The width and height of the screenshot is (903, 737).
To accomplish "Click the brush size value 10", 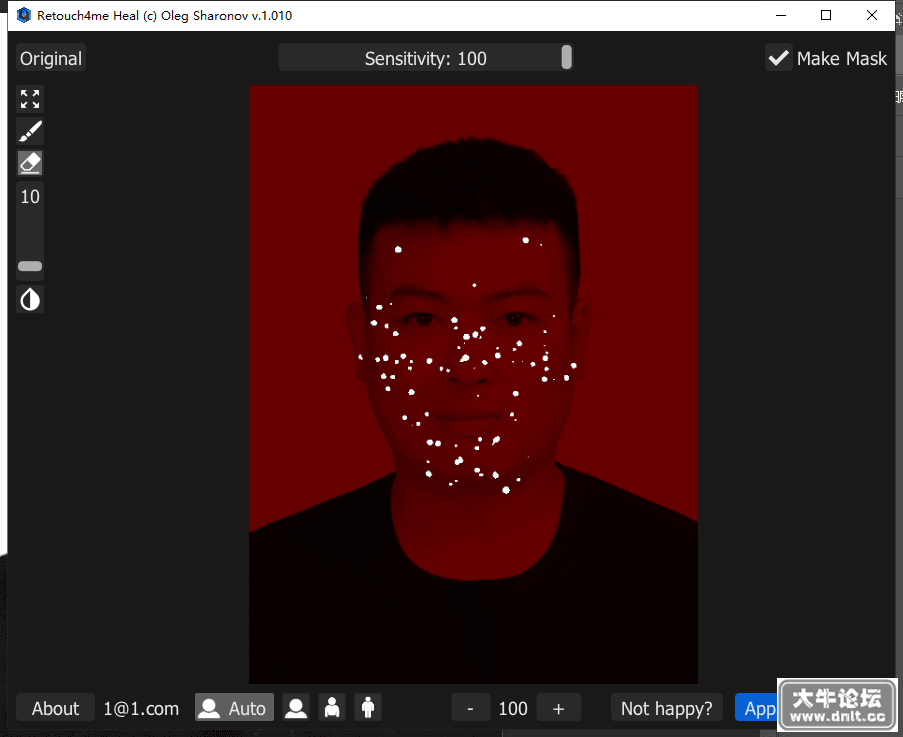I will click(x=30, y=197).
